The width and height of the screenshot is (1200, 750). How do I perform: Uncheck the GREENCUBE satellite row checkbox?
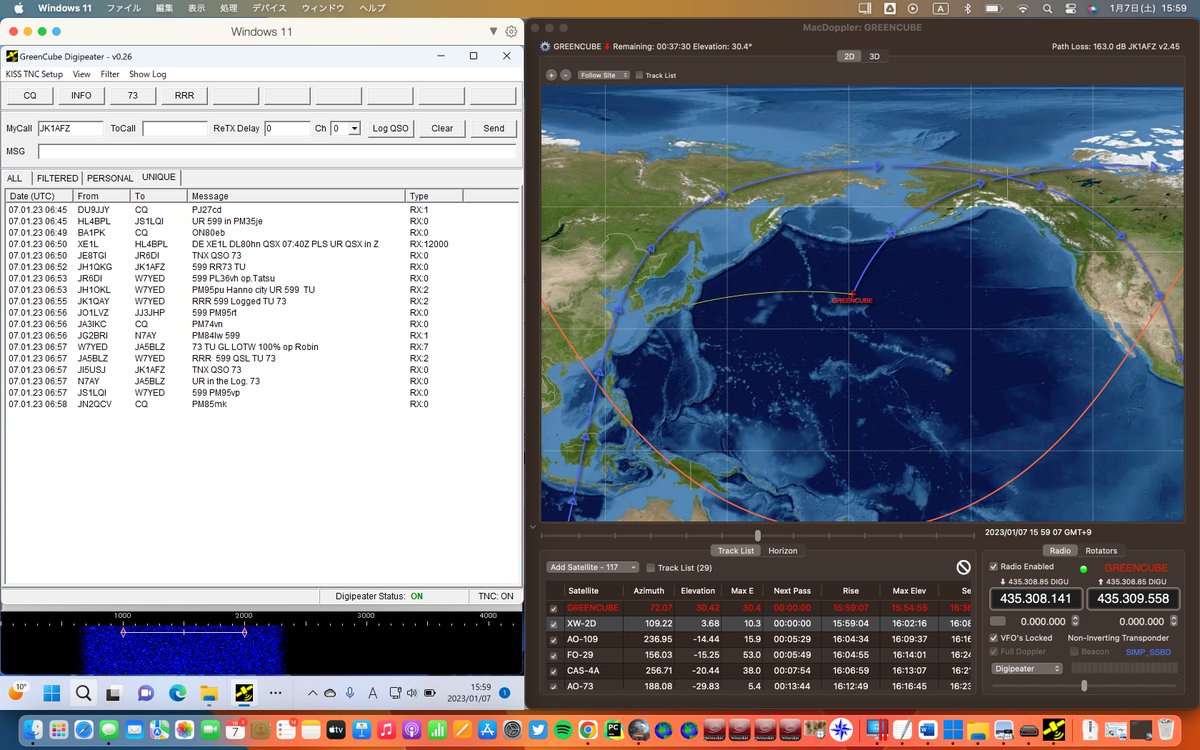click(553, 608)
